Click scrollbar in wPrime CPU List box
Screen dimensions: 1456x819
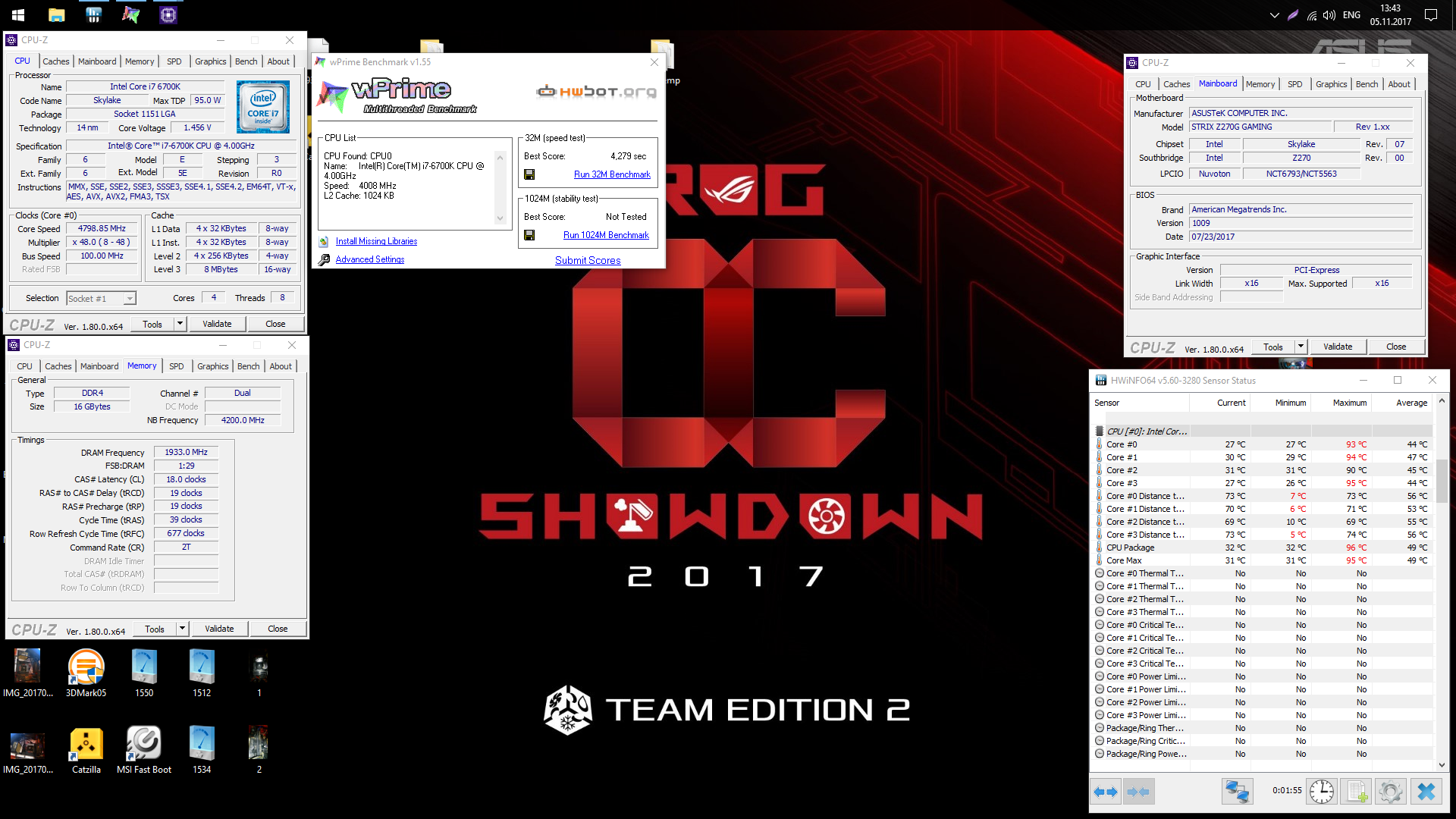(500, 187)
